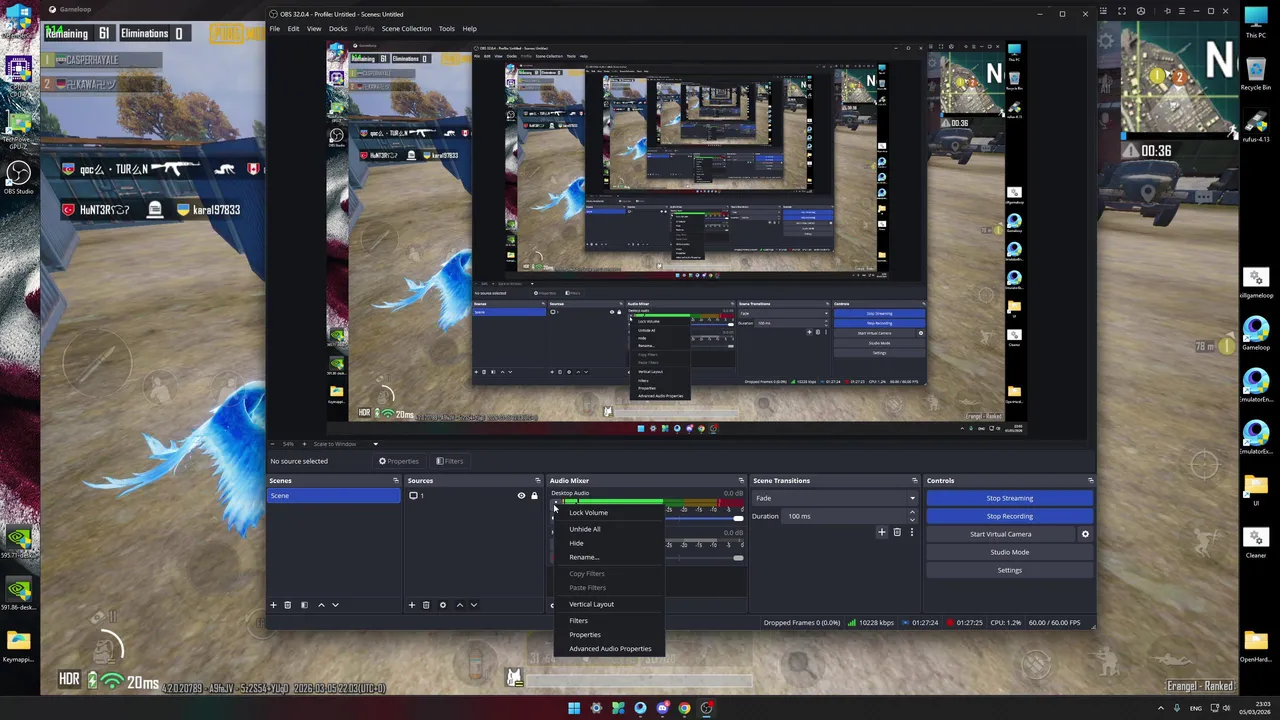Viewport: 1280px width, 720px height.
Task: Open rufus-4.13 desktop shortcut
Action: click(1256, 126)
